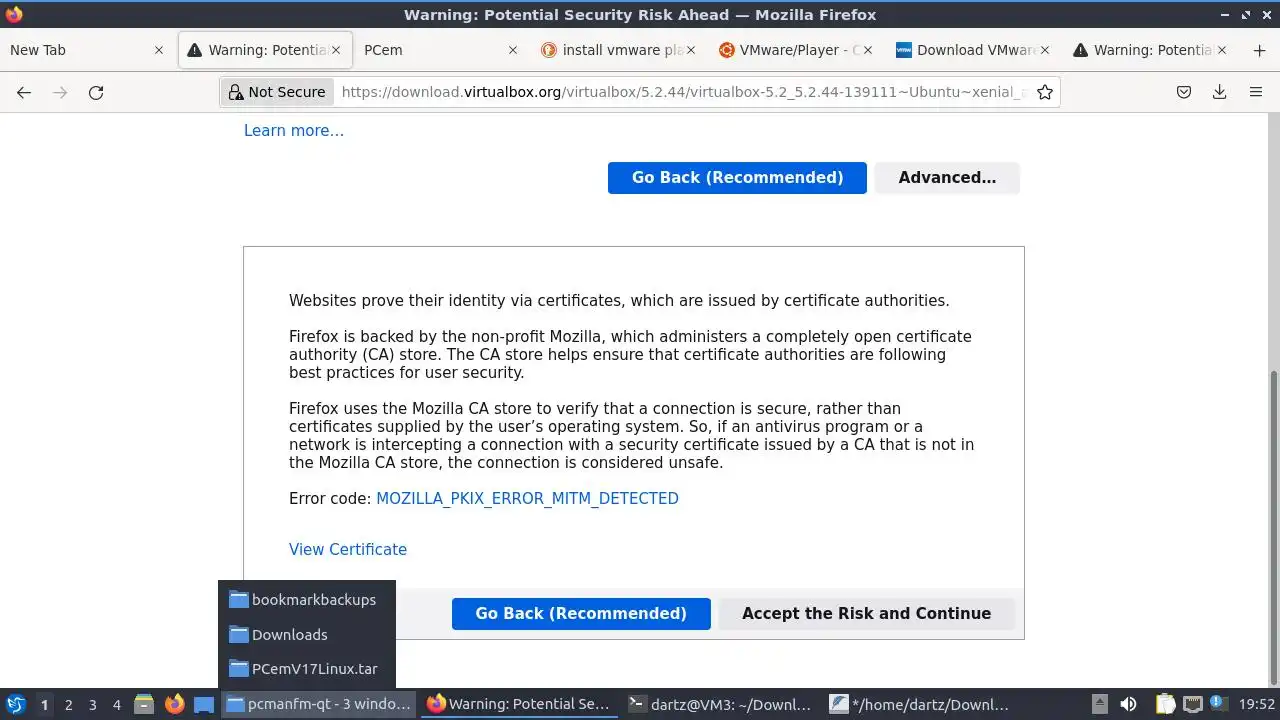Open the volume control in the tray
This screenshot has height=720, width=1280.
tap(1128, 704)
